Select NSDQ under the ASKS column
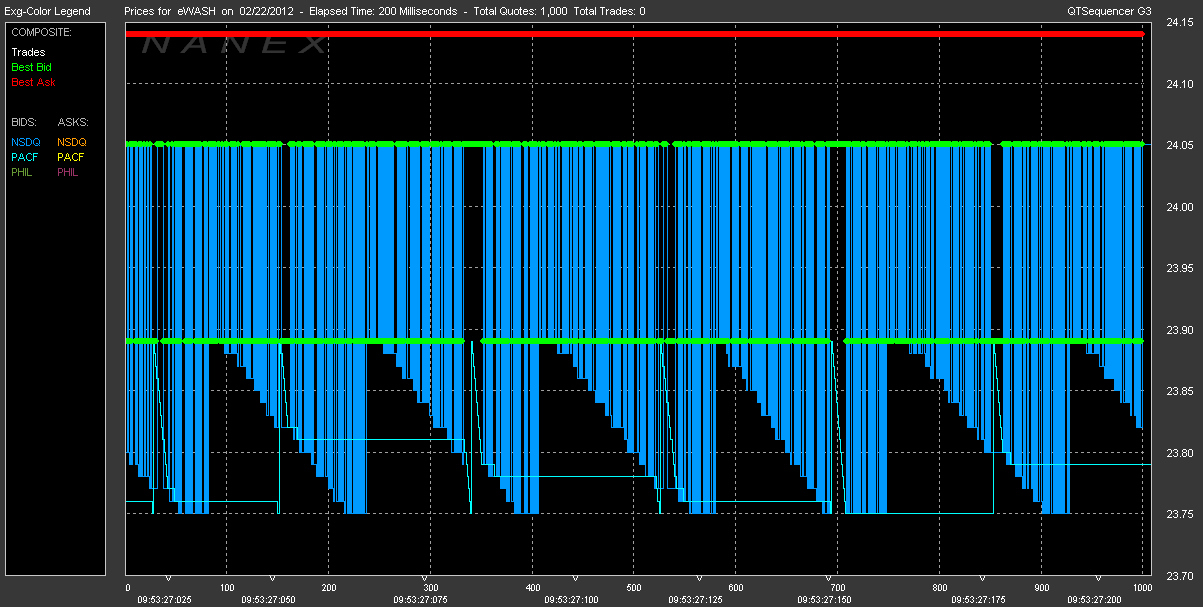Image resolution: width=1203 pixels, height=607 pixels. pos(73,142)
